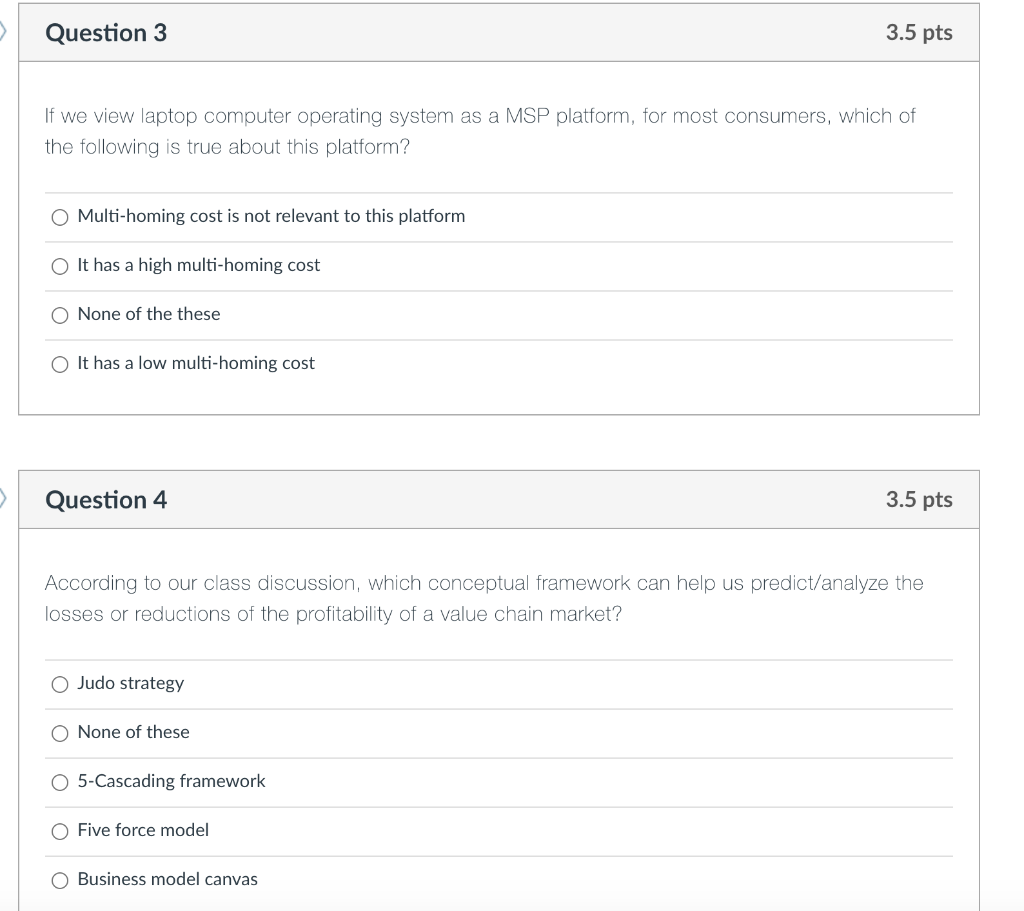Select "It has a low multi-homing cost"
The height and width of the screenshot is (911, 1024).
point(60,363)
